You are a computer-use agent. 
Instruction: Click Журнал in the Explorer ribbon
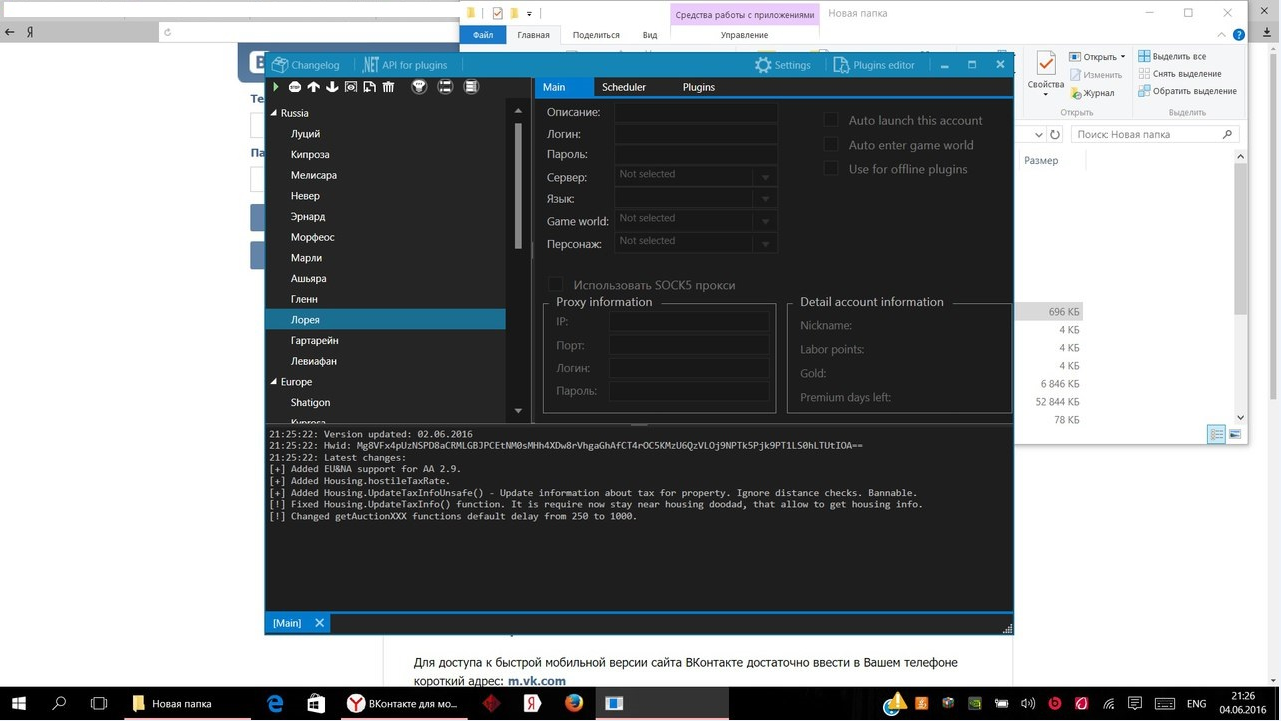tap(1091, 93)
